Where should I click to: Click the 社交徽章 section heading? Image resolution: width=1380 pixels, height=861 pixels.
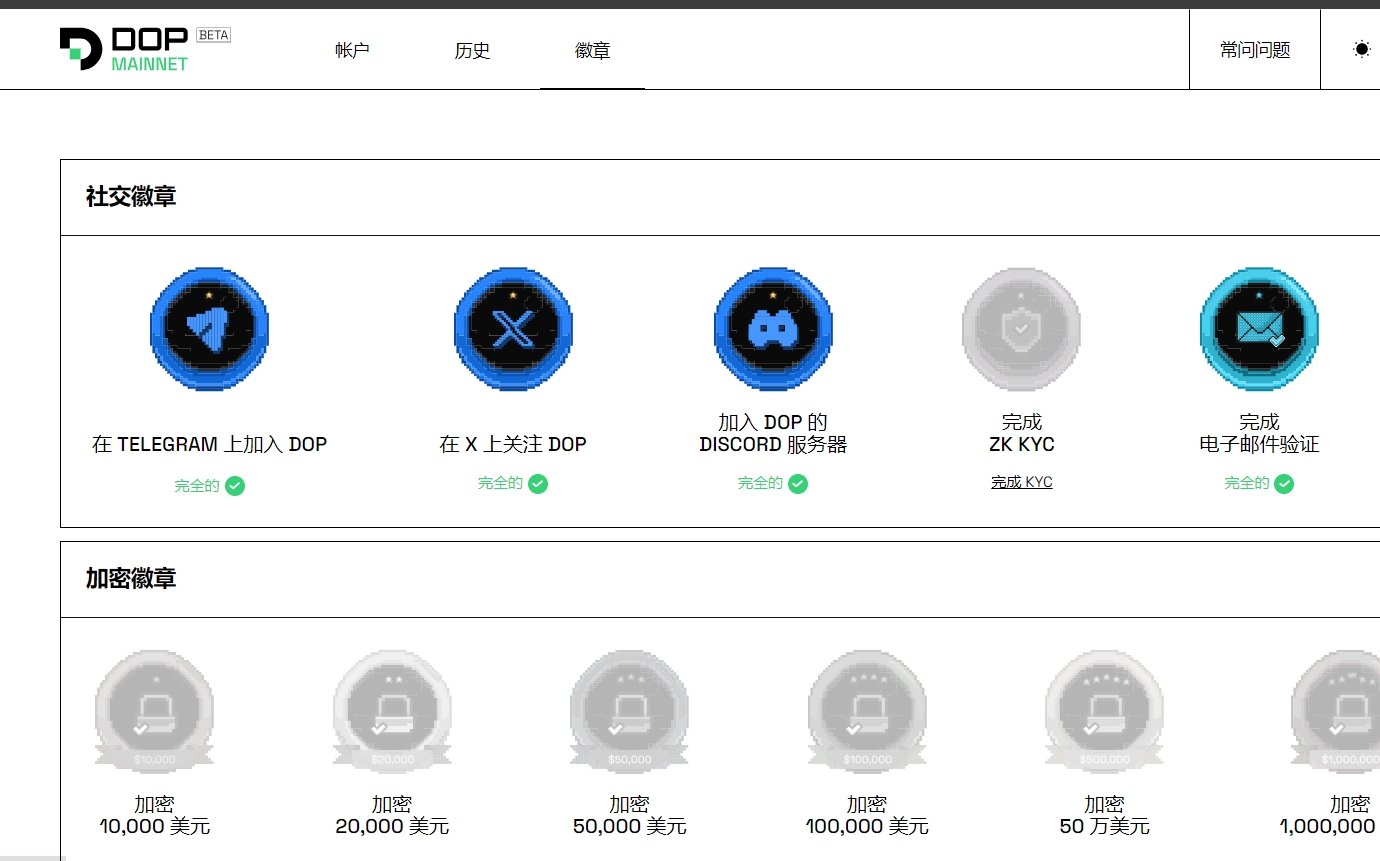point(131,197)
